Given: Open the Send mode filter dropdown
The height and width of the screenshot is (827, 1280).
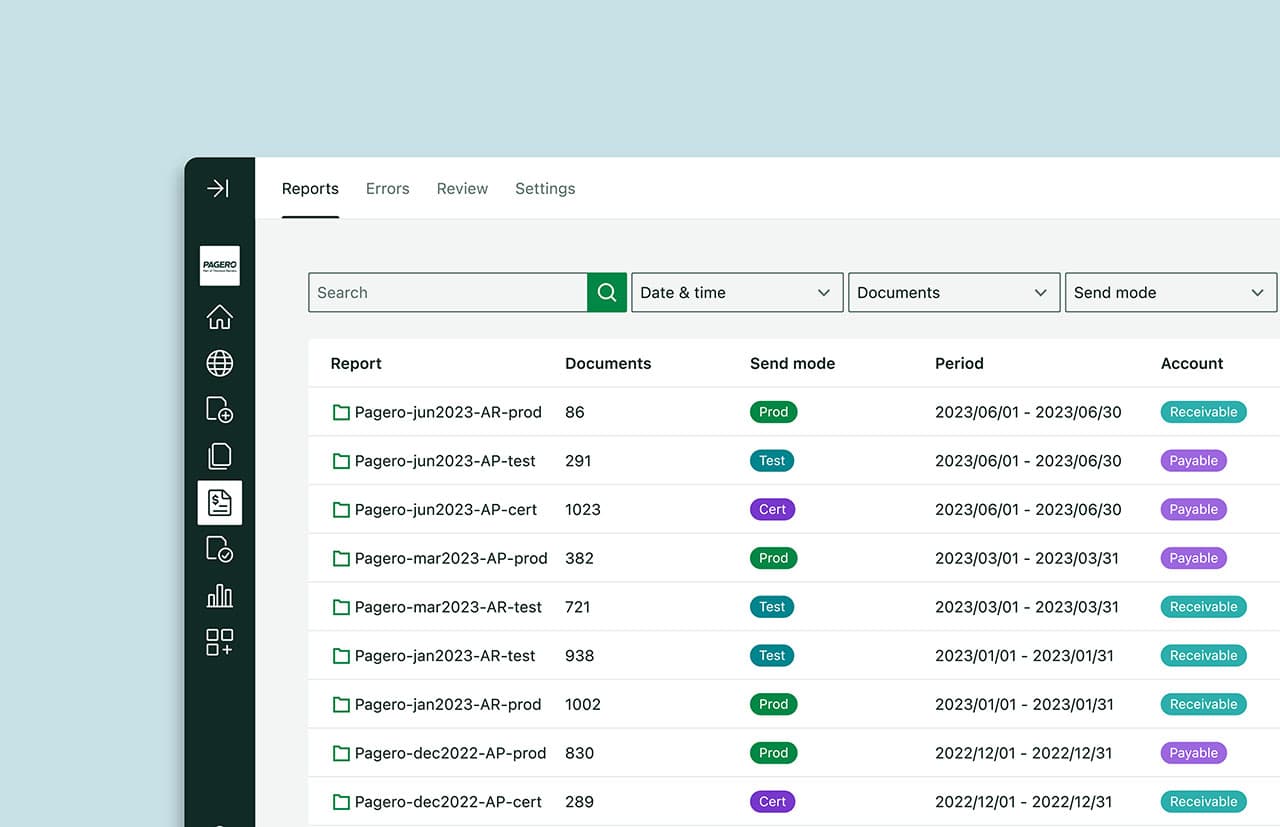Looking at the screenshot, I should pos(1171,292).
